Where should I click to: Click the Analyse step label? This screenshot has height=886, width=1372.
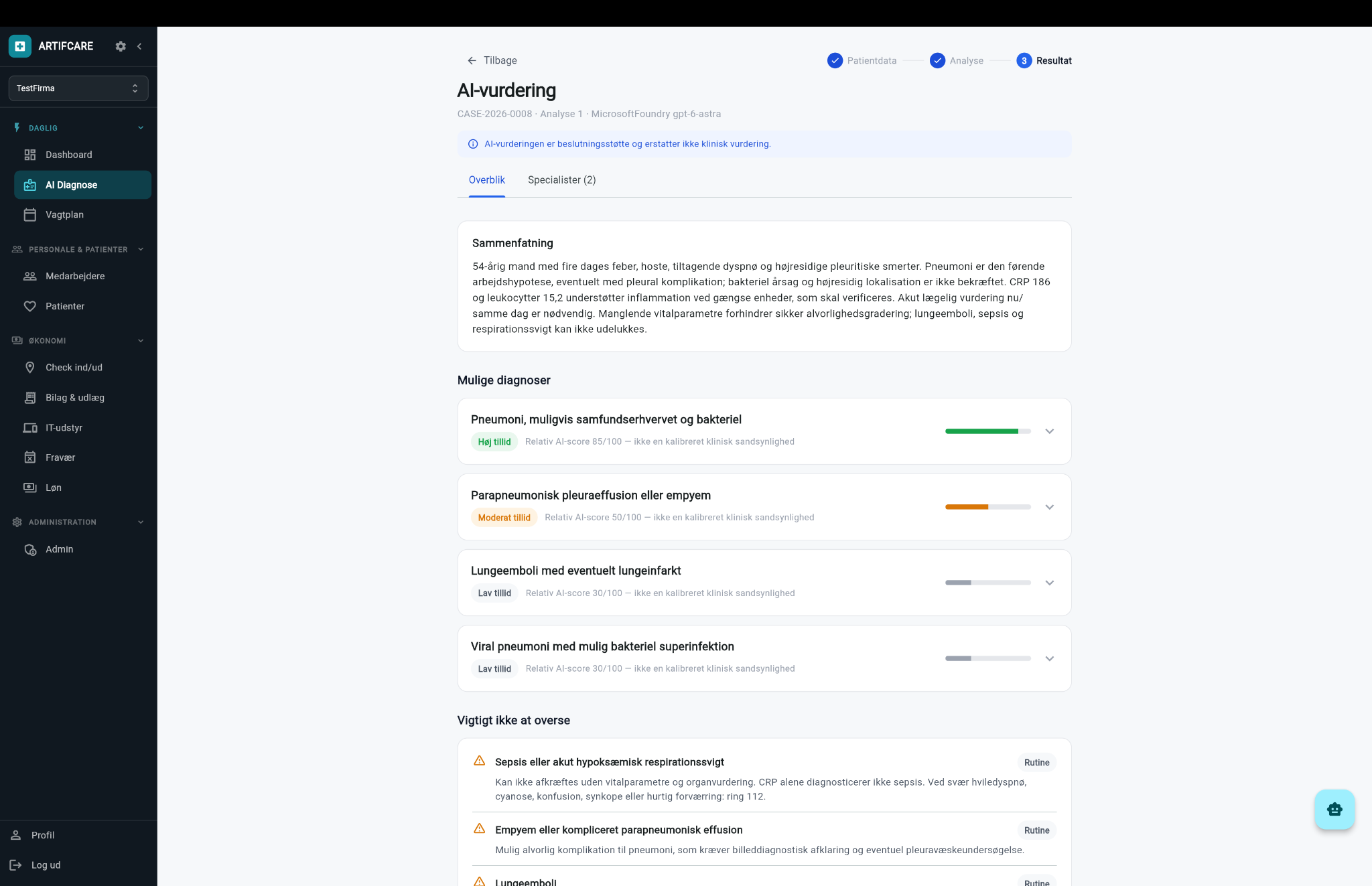coord(967,61)
